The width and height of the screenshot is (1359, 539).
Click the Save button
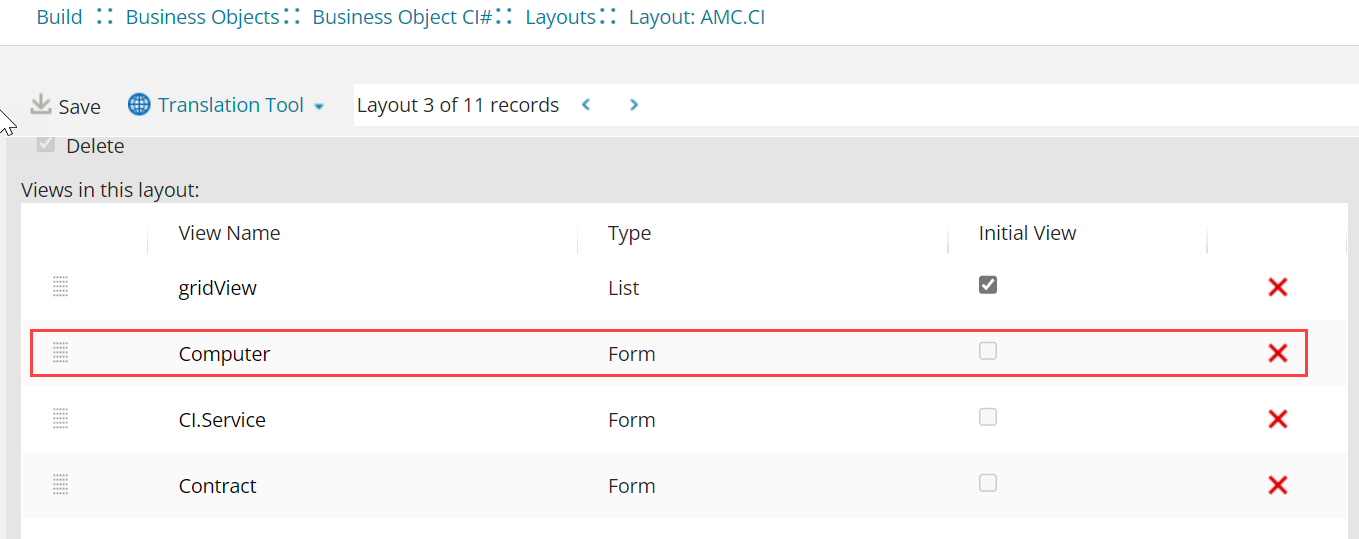click(x=66, y=106)
